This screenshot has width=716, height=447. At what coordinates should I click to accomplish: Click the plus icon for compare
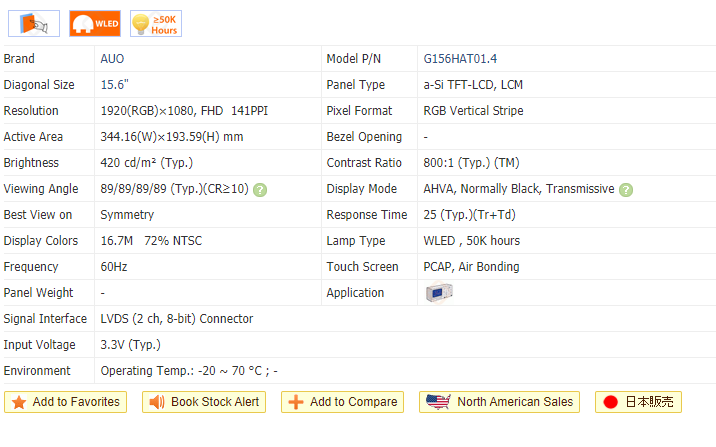point(295,402)
